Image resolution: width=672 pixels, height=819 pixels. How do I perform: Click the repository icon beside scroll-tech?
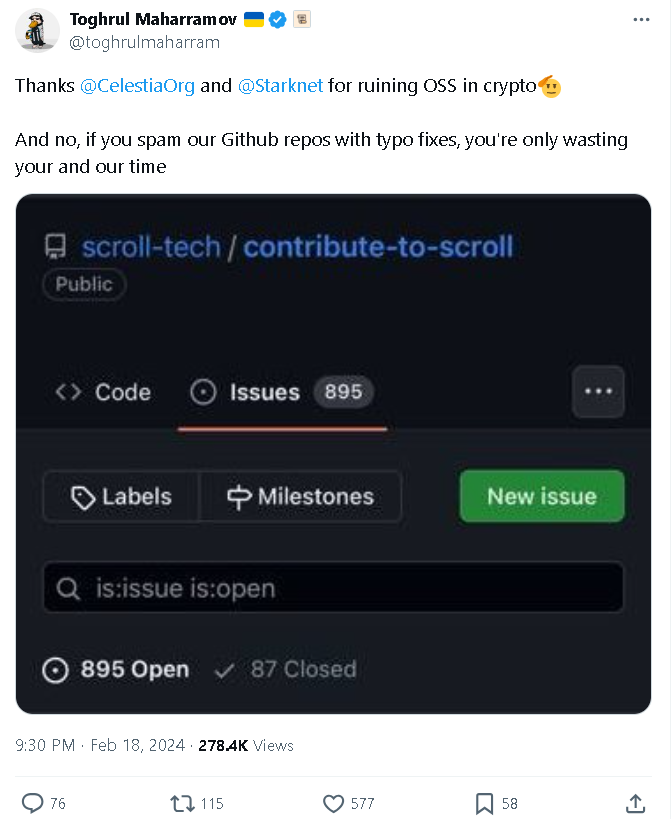click(54, 245)
